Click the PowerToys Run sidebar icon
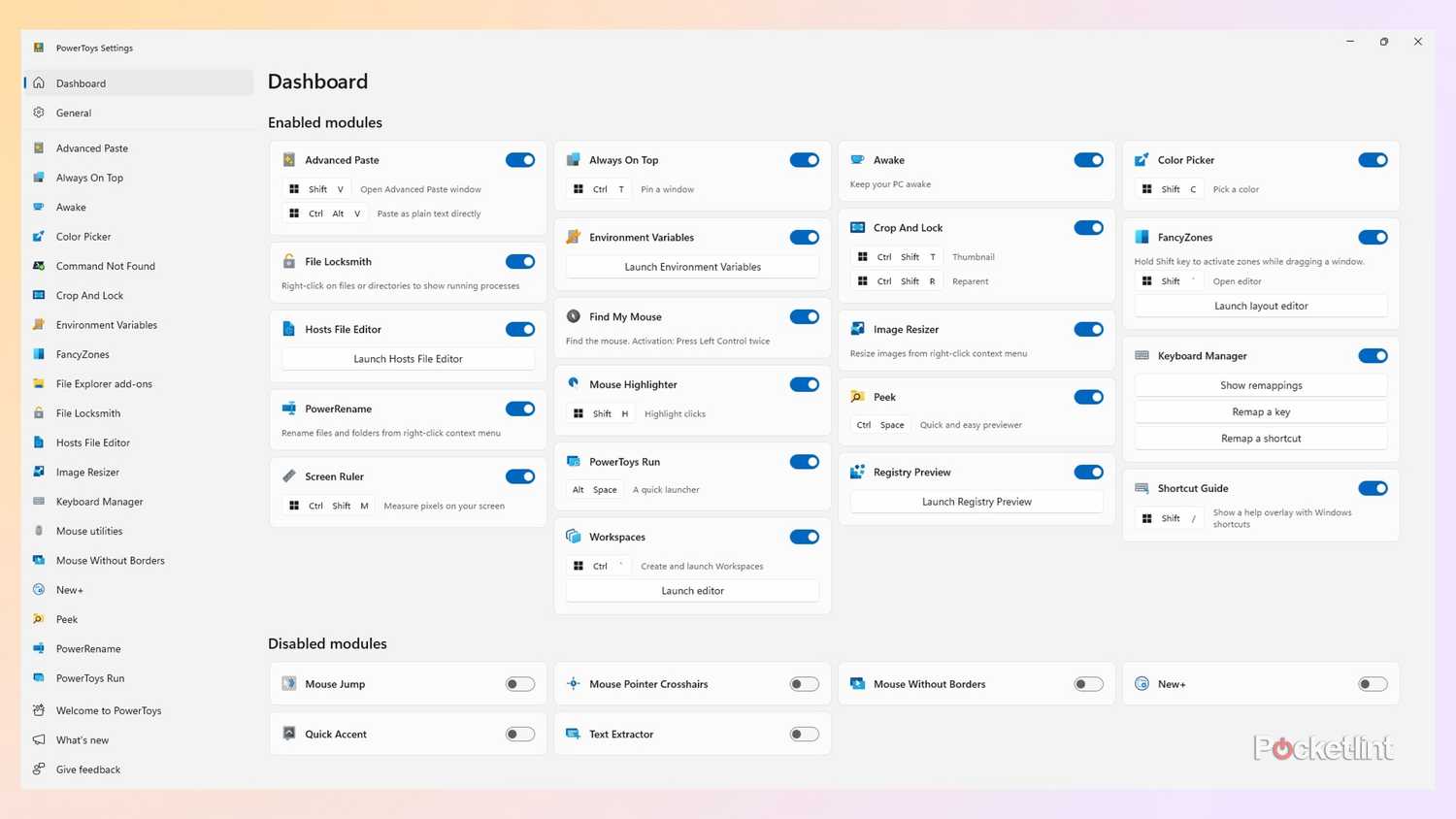This screenshot has width=1456, height=819. point(39,677)
